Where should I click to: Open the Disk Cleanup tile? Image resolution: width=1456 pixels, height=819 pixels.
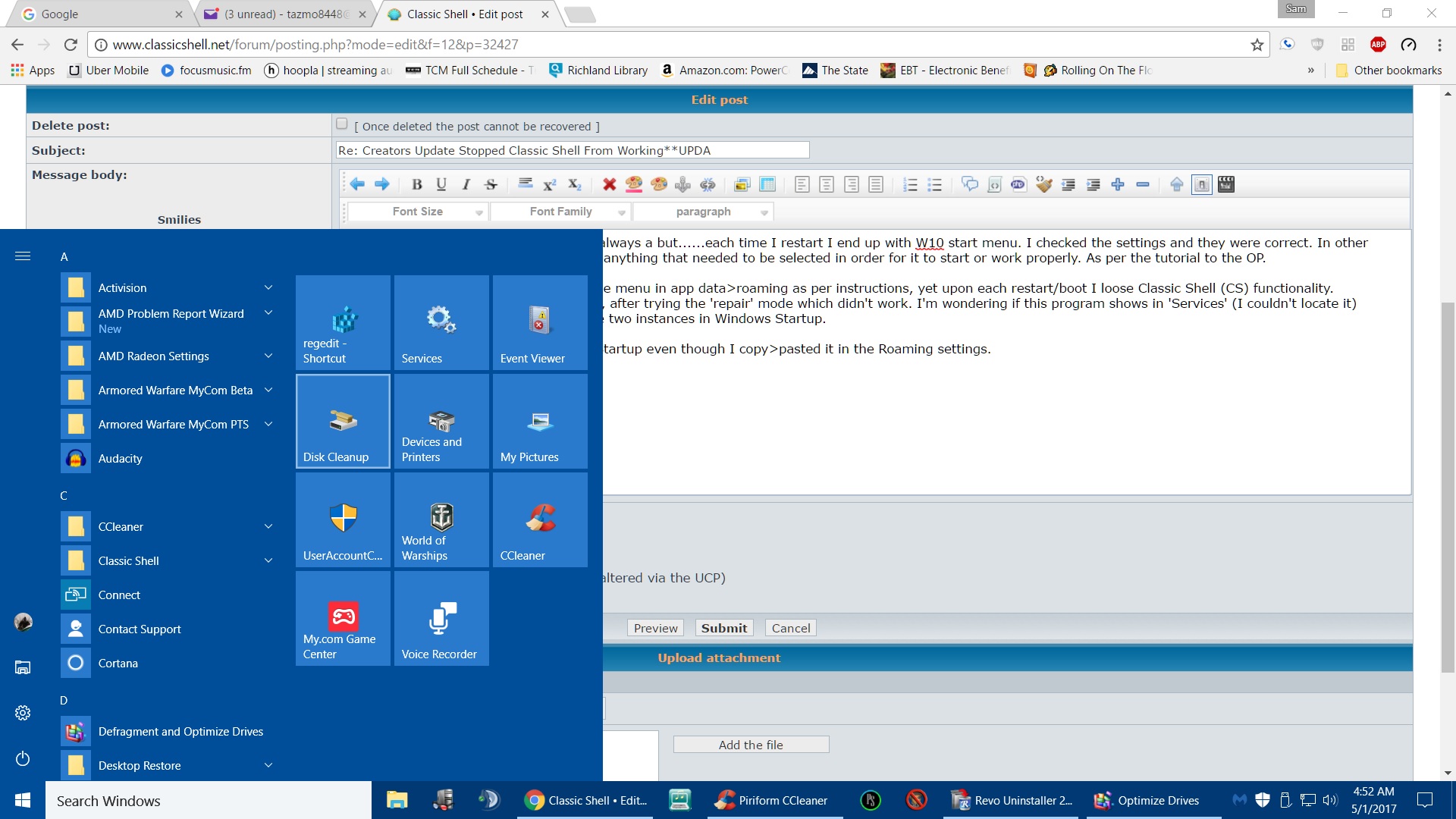pyautogui.click(x=343, y=421)
